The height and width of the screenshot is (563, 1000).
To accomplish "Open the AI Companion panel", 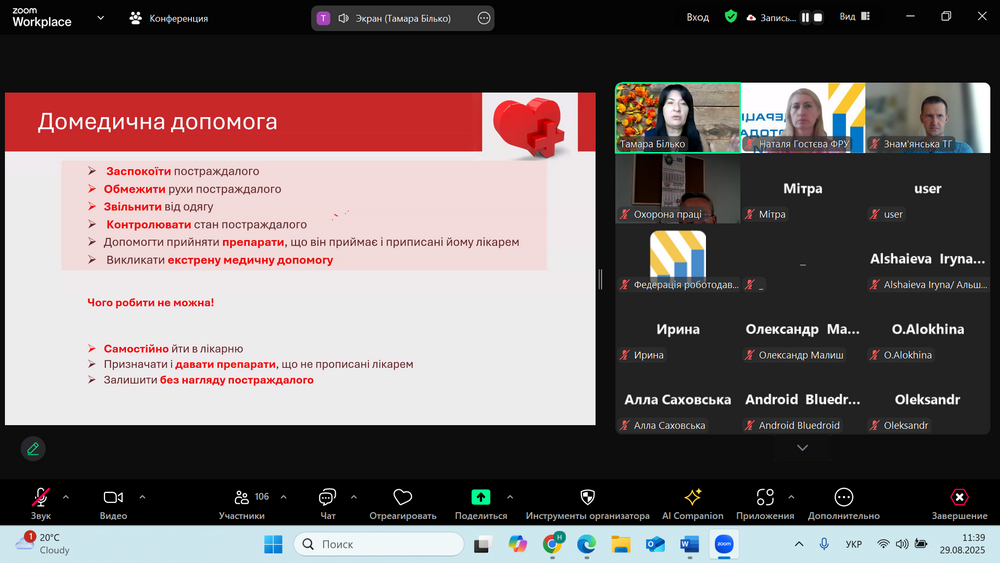I will [x=692, y=498].
